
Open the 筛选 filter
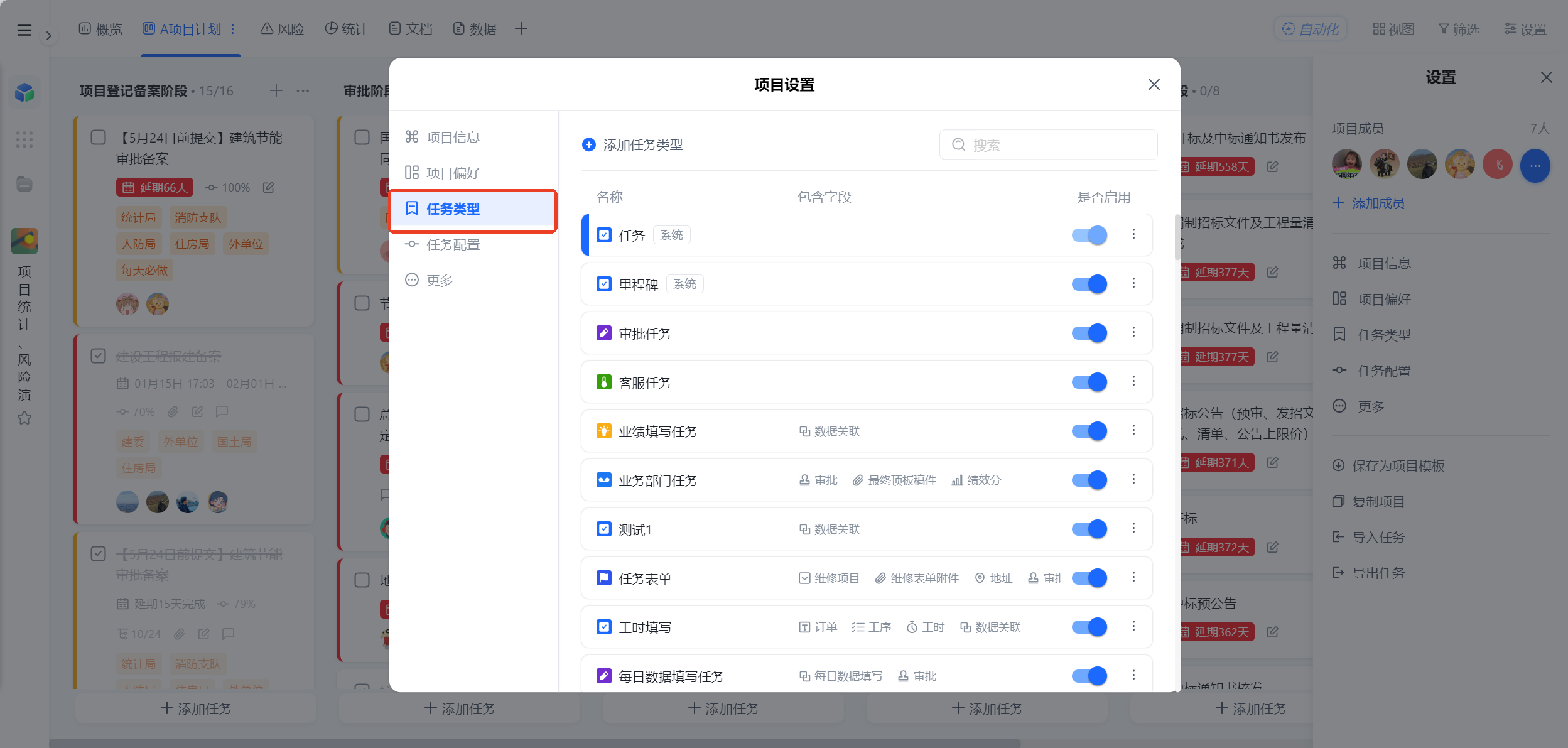(1459, 29)
